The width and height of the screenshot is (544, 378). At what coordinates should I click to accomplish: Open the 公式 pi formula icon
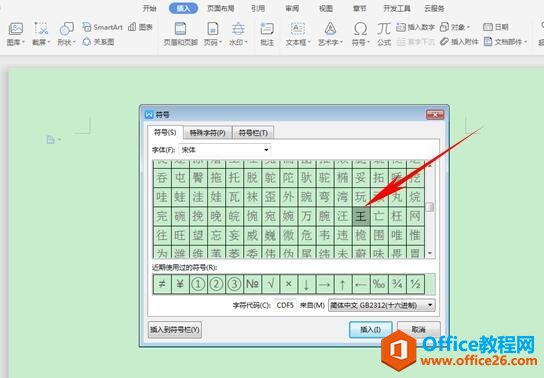click(x=384, y=29)
